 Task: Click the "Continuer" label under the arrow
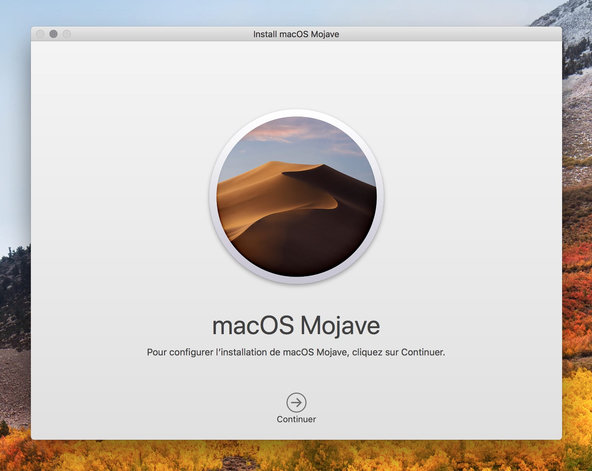click(296, 419)
